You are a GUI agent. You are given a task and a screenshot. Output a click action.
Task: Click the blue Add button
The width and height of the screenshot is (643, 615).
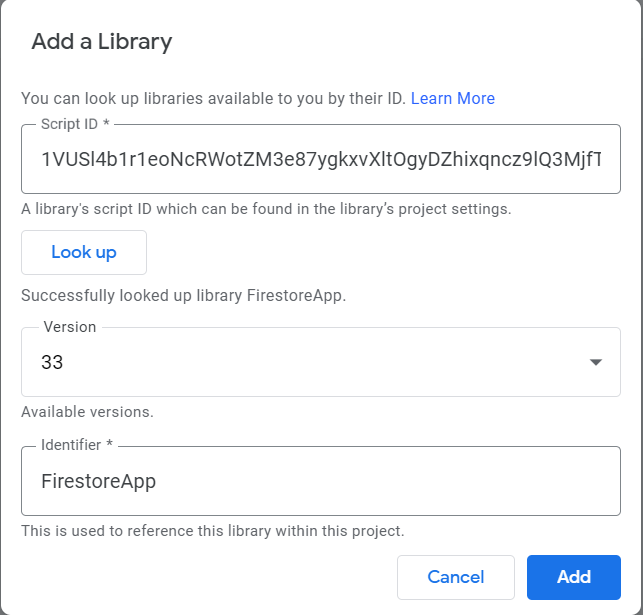pos(574,577)
